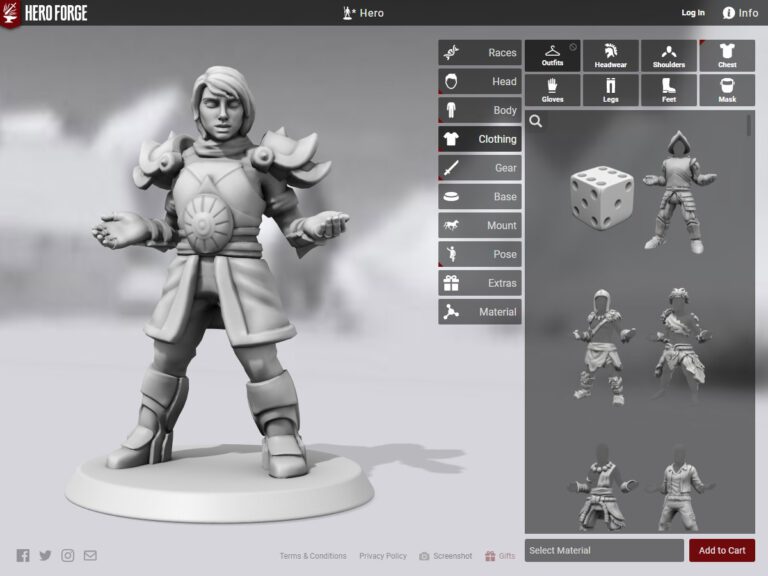Open the Material category
Screen dimensions: 768x576
pyautogui.click(x=480, y=312)
